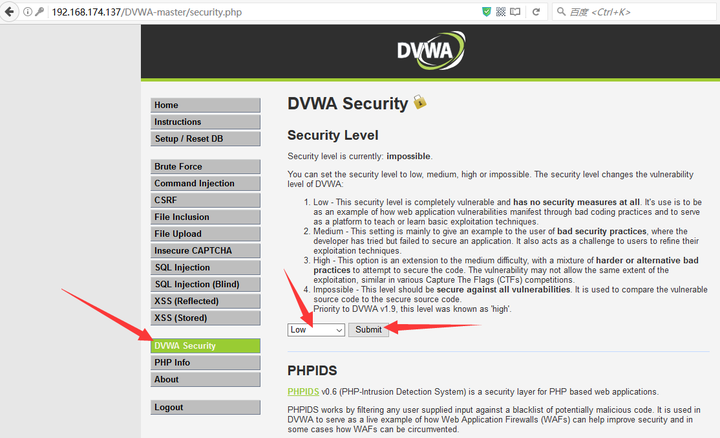Image resolution: width=720 pixels, height=438 pixels.
Task: Click the DVWA logo in header
Action: point(431,51)
